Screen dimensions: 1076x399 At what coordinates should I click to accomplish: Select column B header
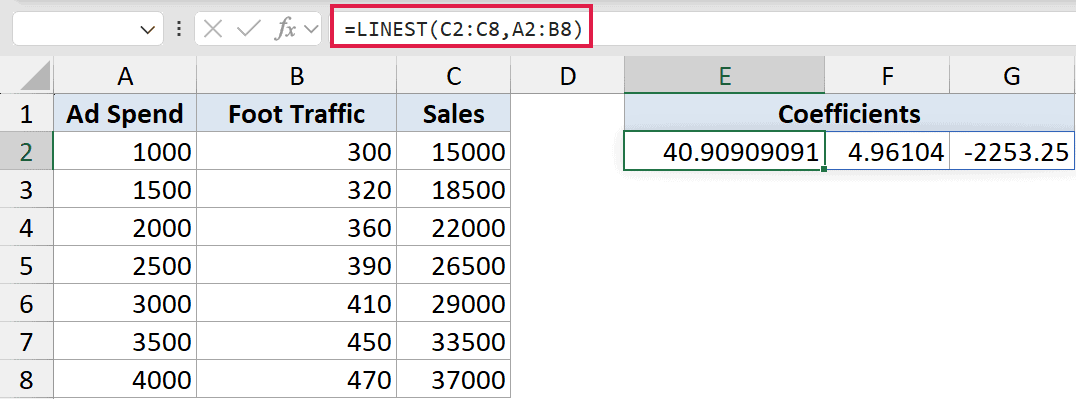[x=296, y=76]
